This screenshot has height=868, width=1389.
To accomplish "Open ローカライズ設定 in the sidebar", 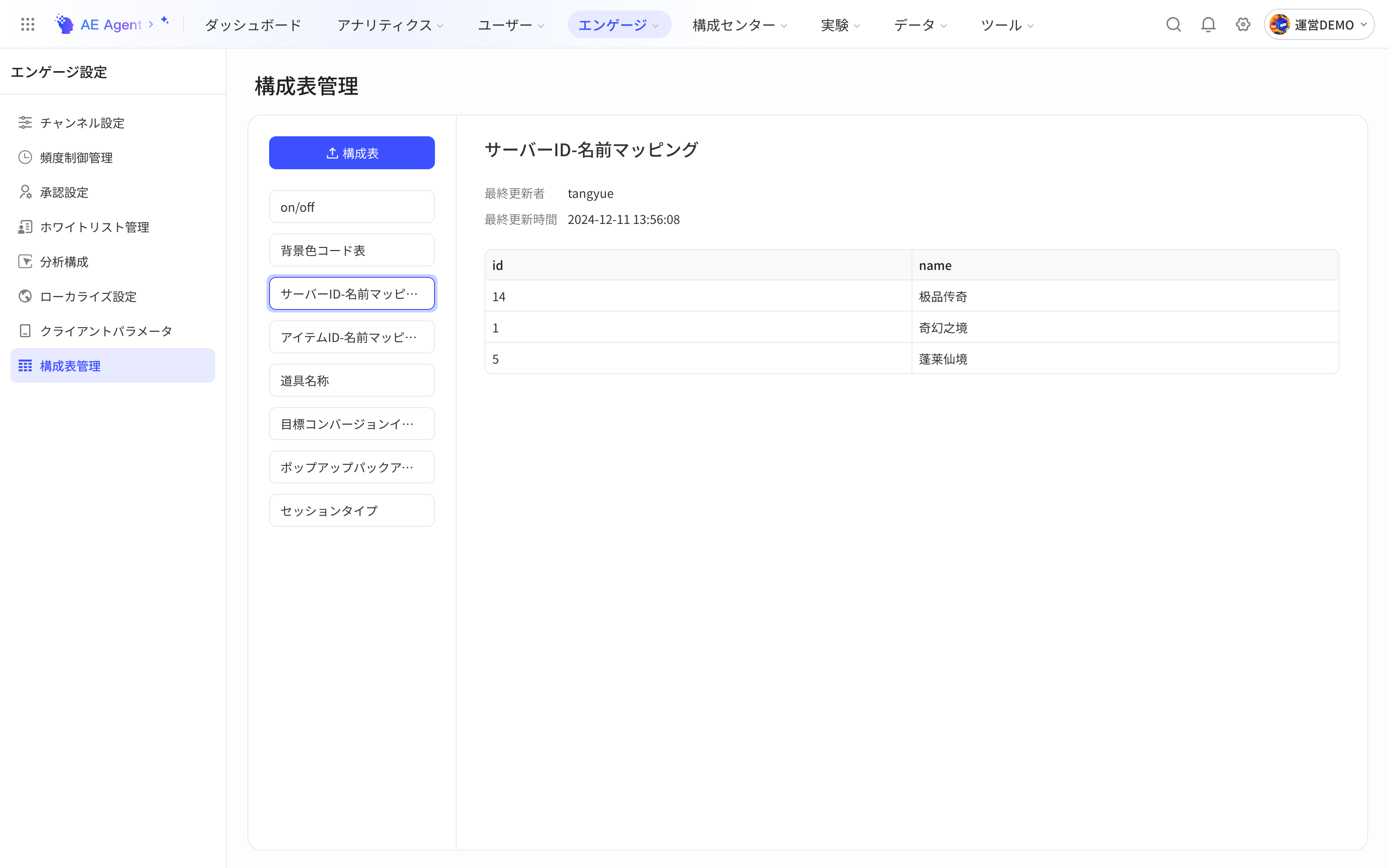I will click(112, 296).
